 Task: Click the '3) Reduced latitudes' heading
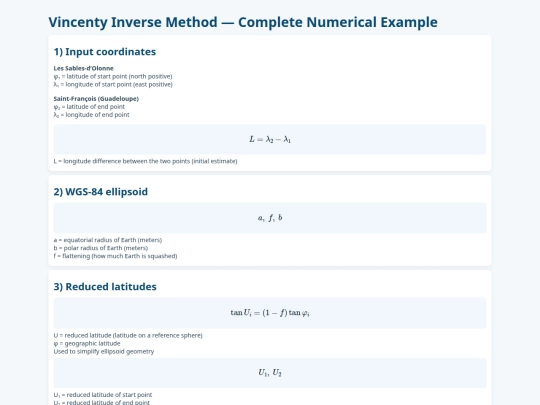pyautogui.click(x=105, y=287)
